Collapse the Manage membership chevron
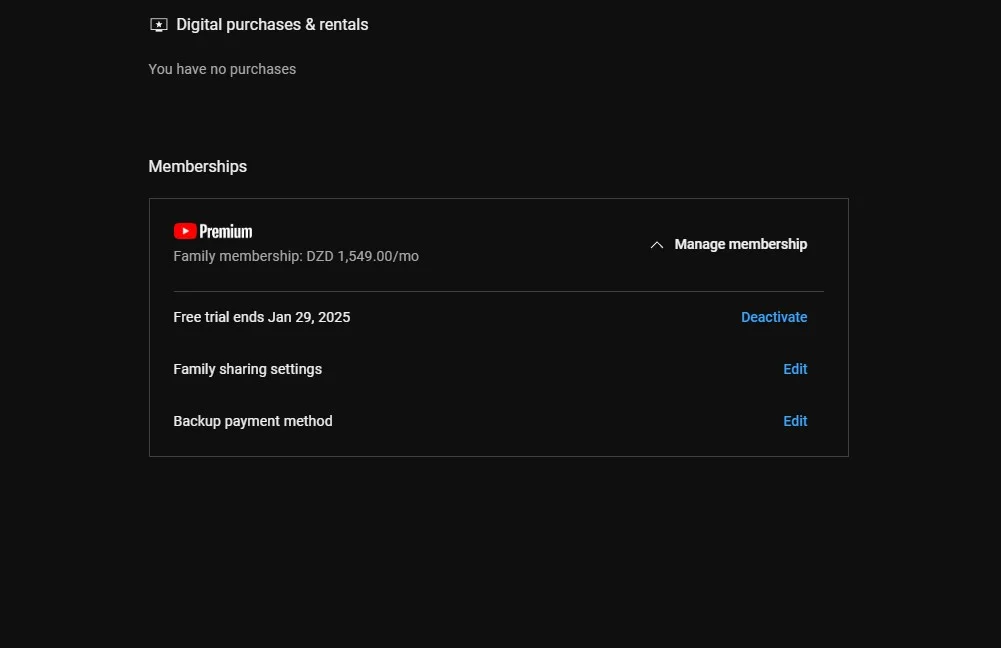 coord(656,245)
